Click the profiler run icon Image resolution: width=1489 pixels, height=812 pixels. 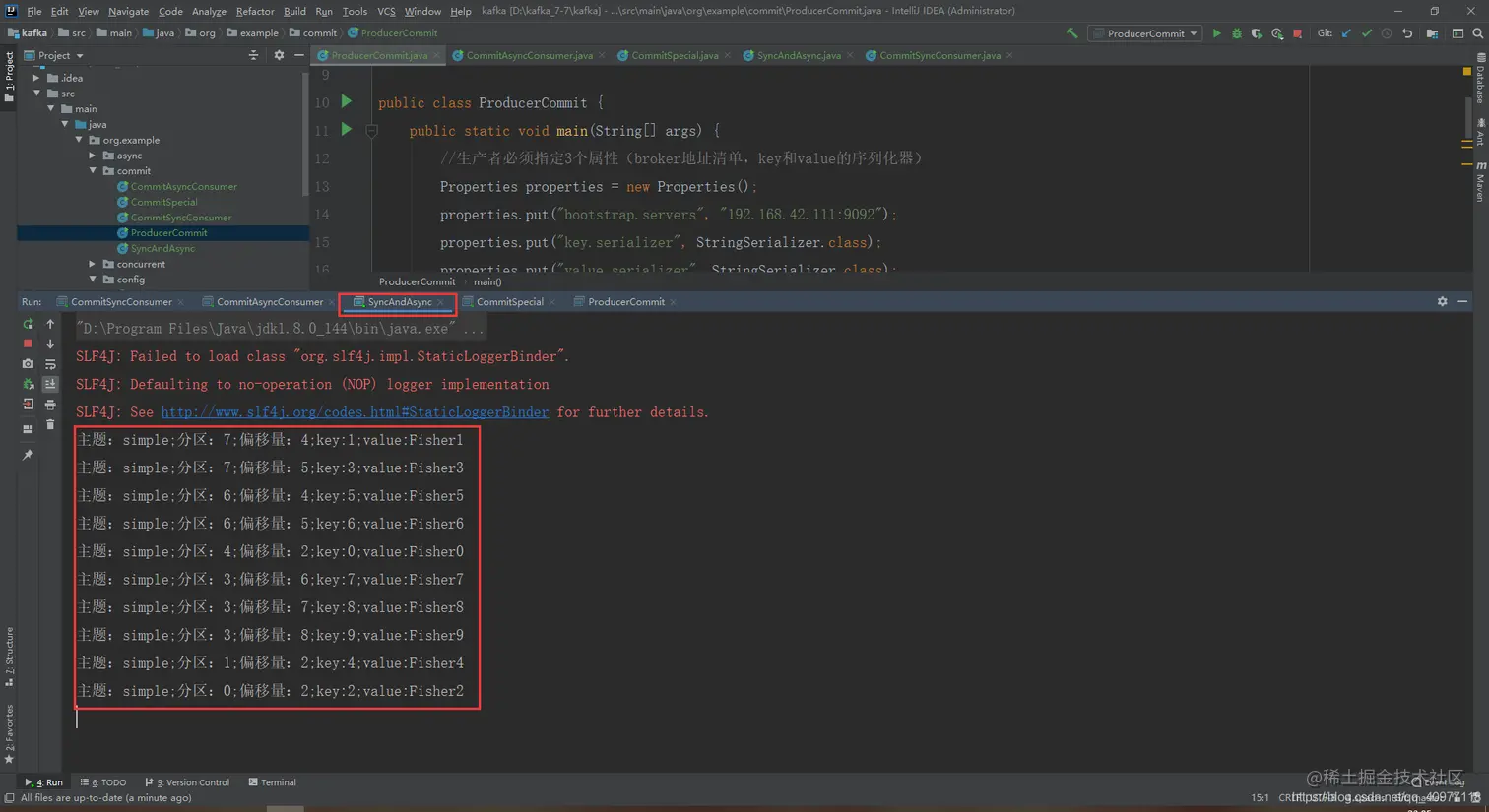[x=1277, y=33]
